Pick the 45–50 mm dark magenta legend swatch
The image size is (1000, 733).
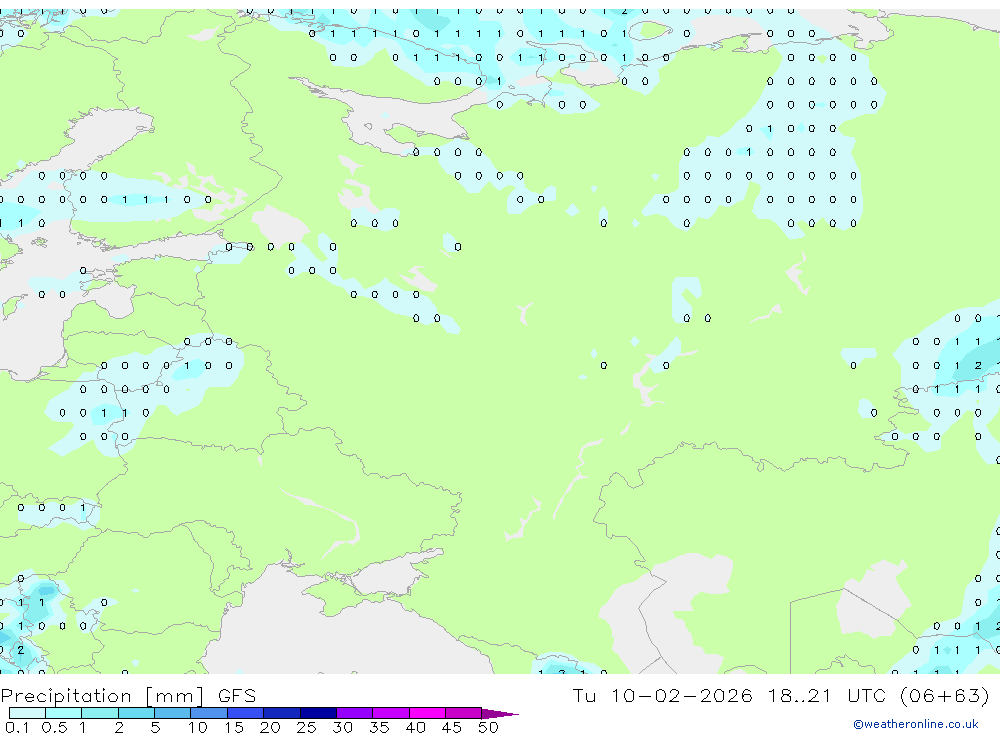point(463,713)
